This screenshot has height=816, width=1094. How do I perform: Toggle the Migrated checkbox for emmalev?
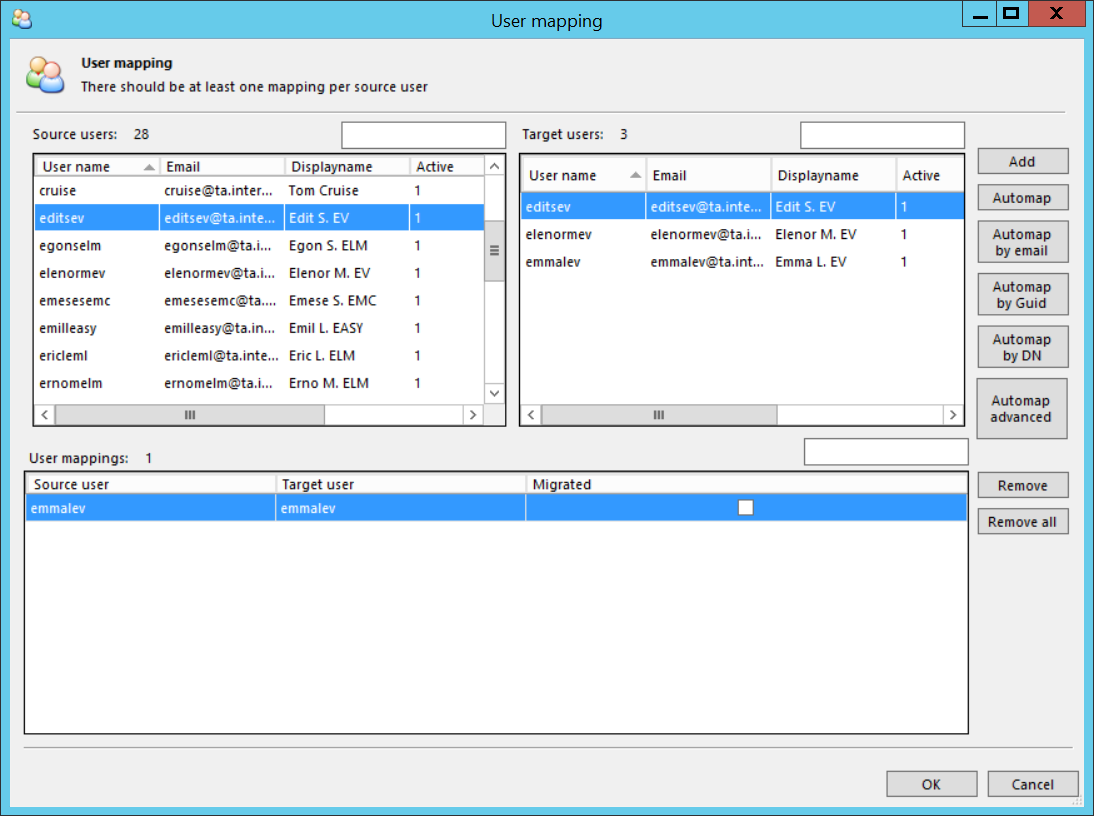745,508
